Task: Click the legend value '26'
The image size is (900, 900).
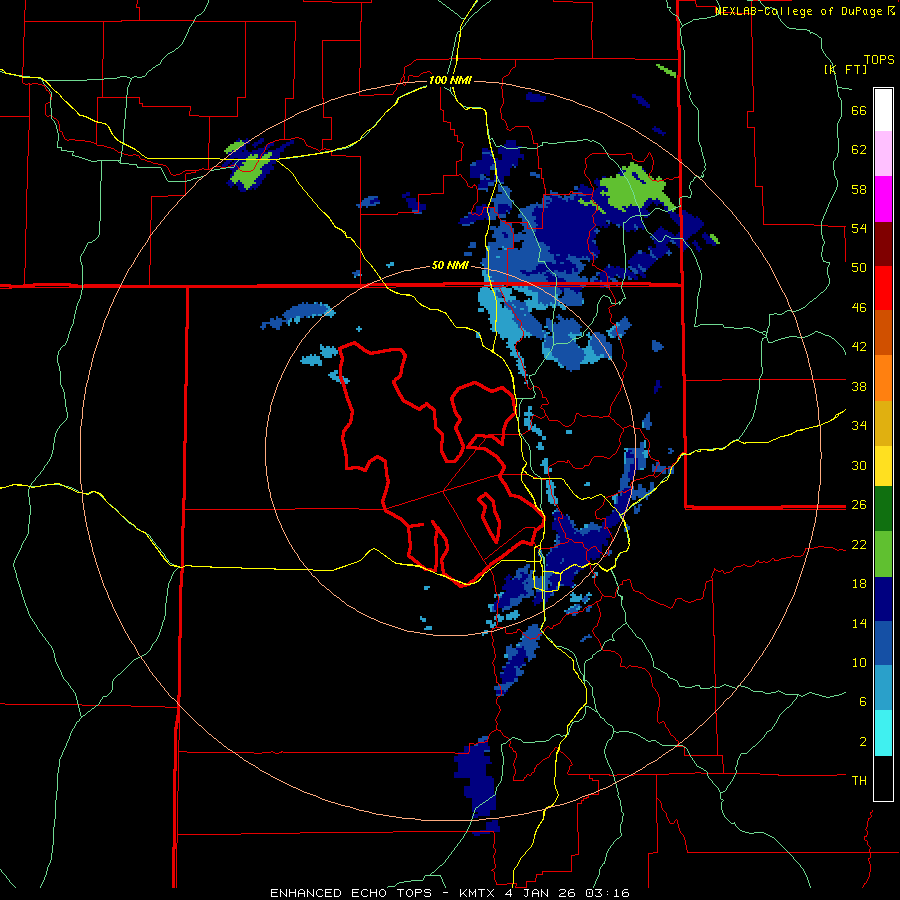Action: point(859,505)
